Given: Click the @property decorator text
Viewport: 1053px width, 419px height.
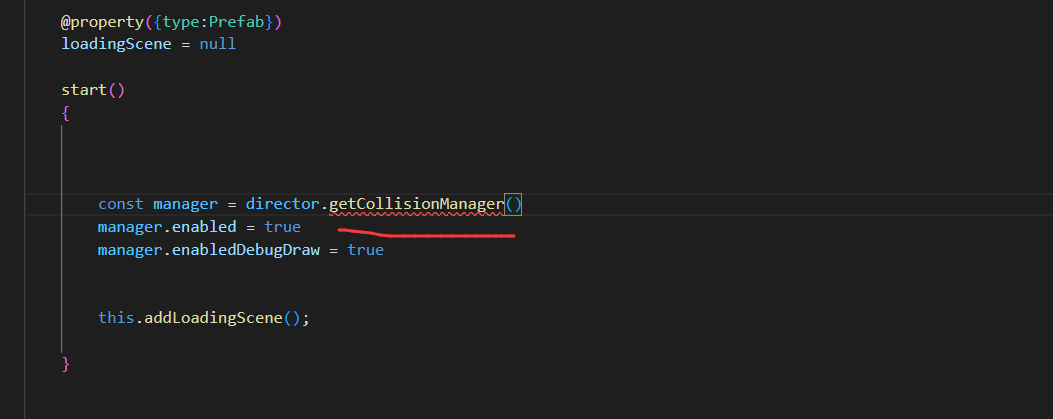Looking at the screenshot, I should pos(102,21).
